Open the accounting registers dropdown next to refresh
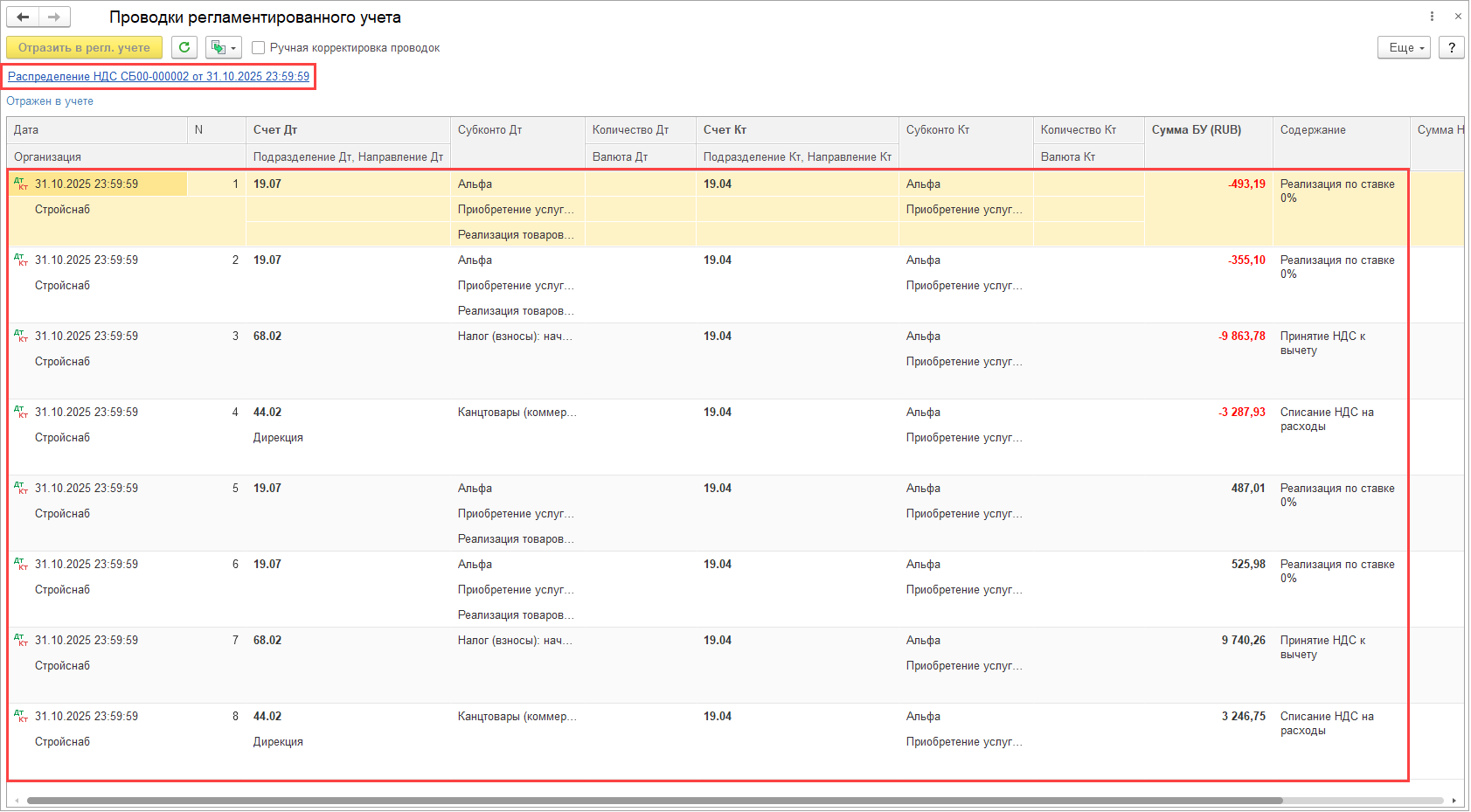 coord(224,47)
